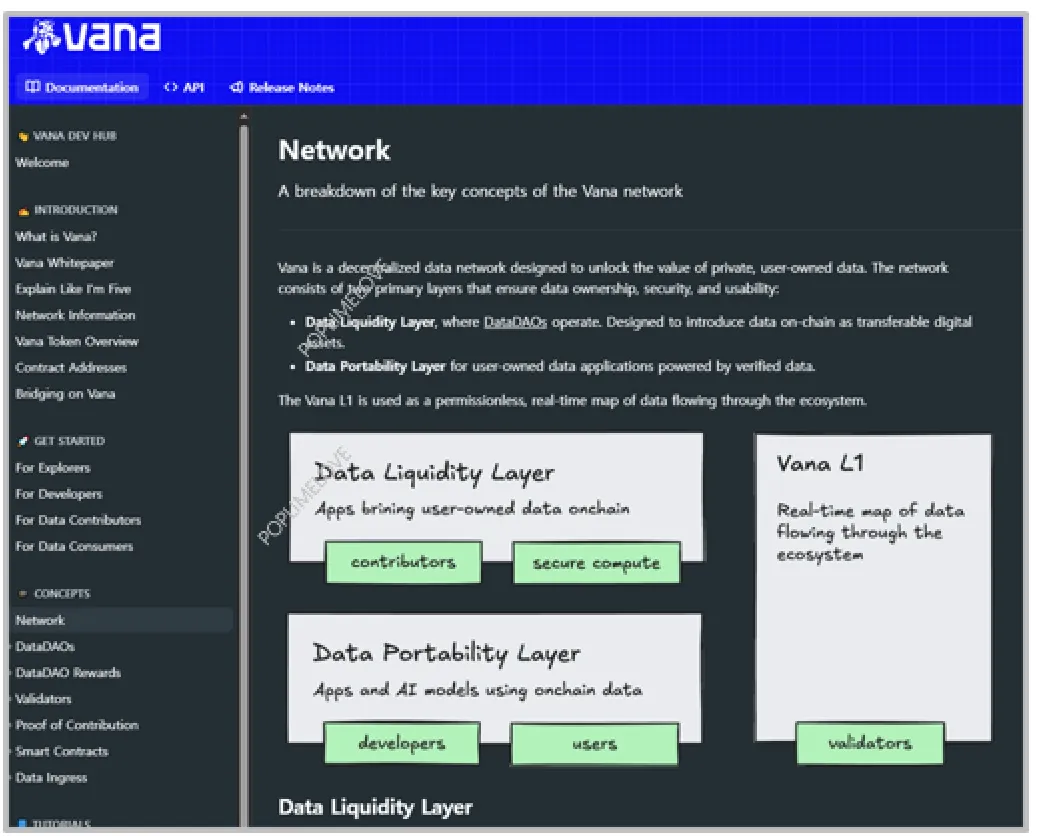This screenshot has width=1043, height=836.
Task: Open Data Ingress sidebar item
Action: pyautogui.click(x=51, y=777)
